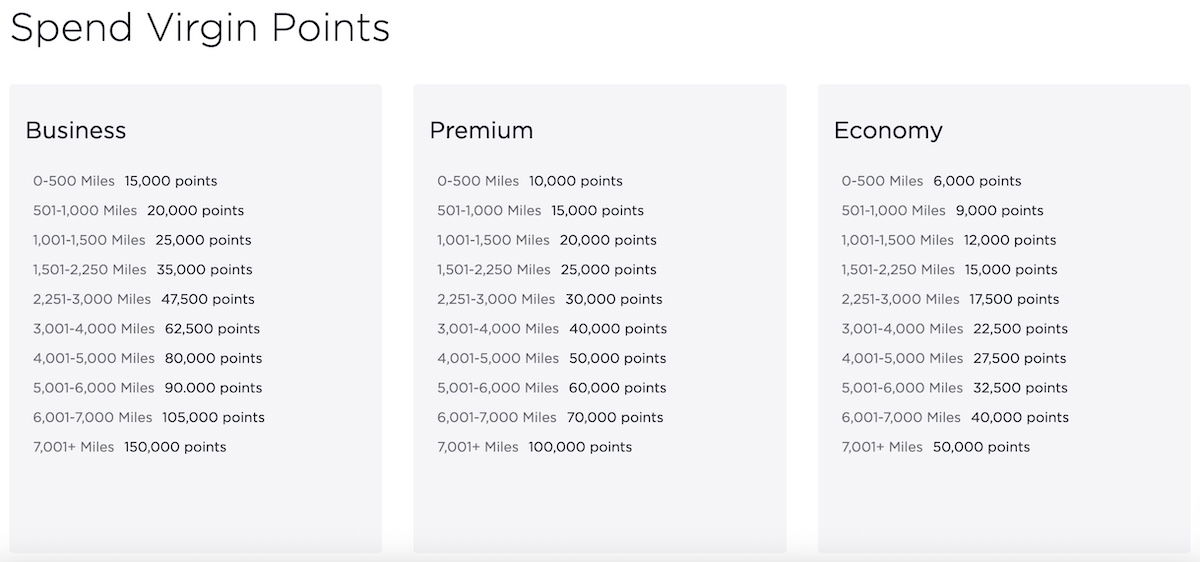Select 150,000 points in Business
The image size is (1200, 562).
tap(175, 447)
